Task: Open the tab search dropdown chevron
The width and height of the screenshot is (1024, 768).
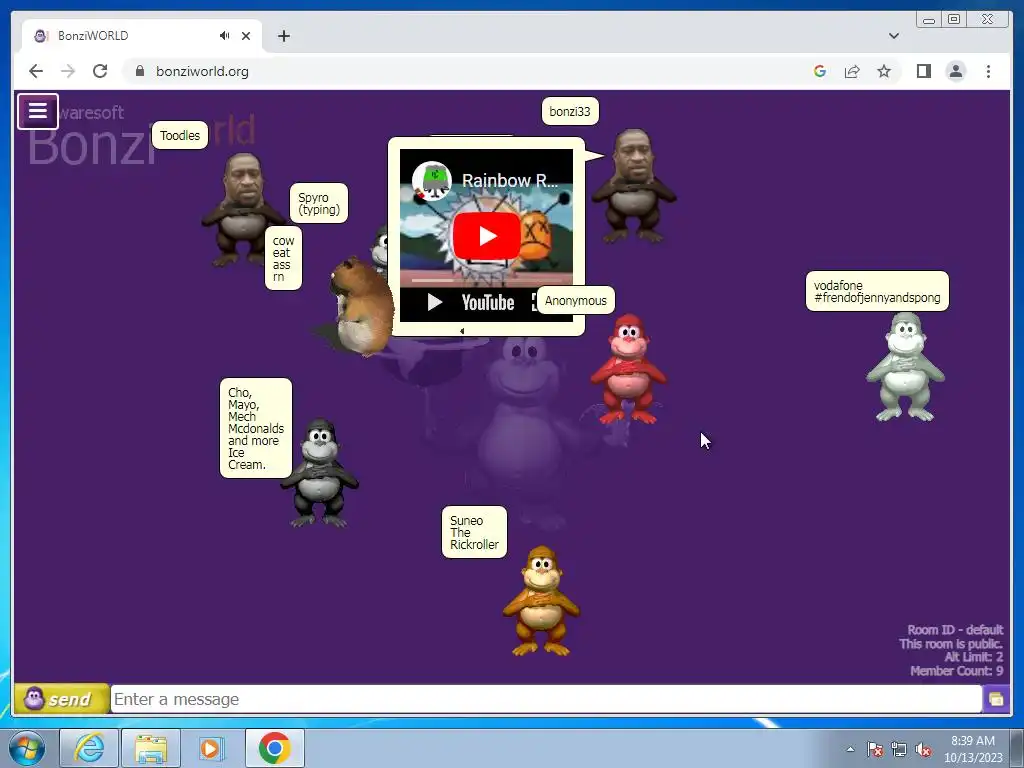Action: 893,36
